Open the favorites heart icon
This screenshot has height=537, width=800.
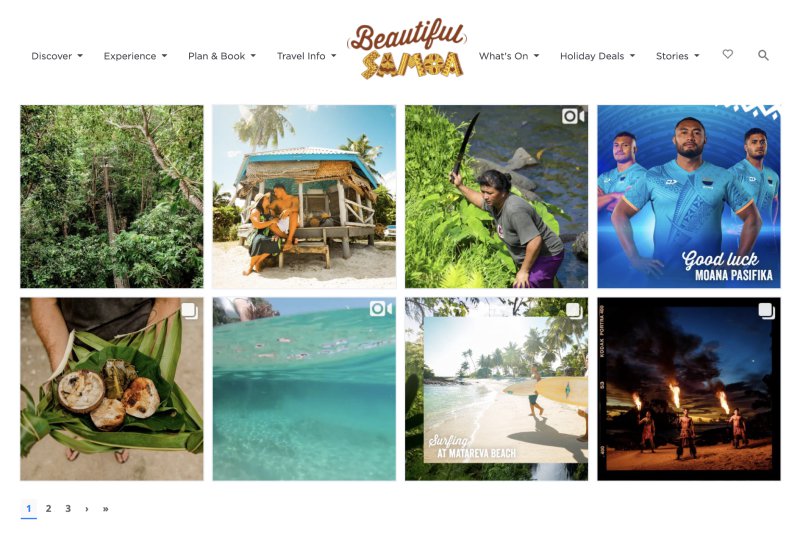(x=728, y=54)
